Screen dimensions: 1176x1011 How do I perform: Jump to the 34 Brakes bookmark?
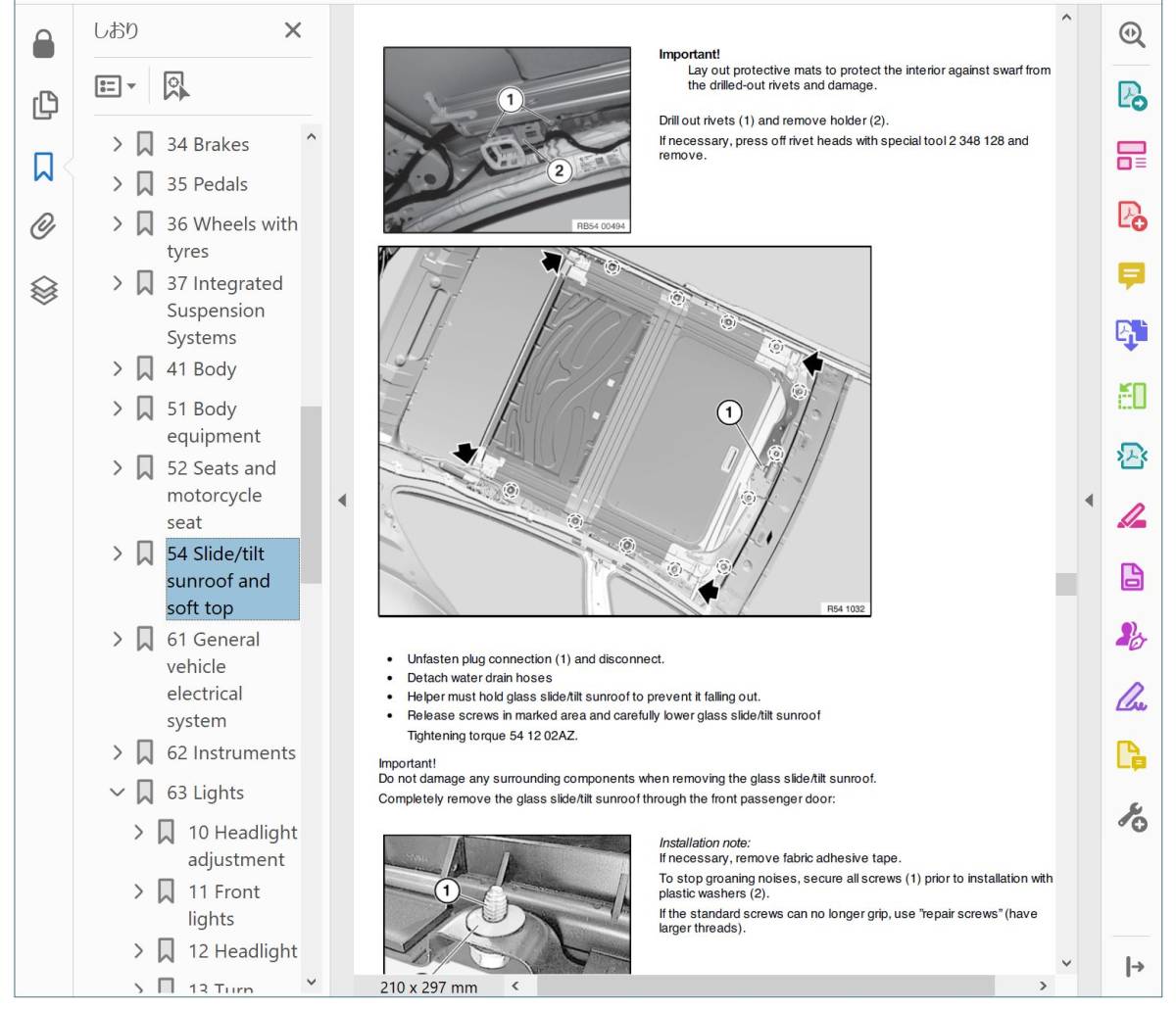208,145
